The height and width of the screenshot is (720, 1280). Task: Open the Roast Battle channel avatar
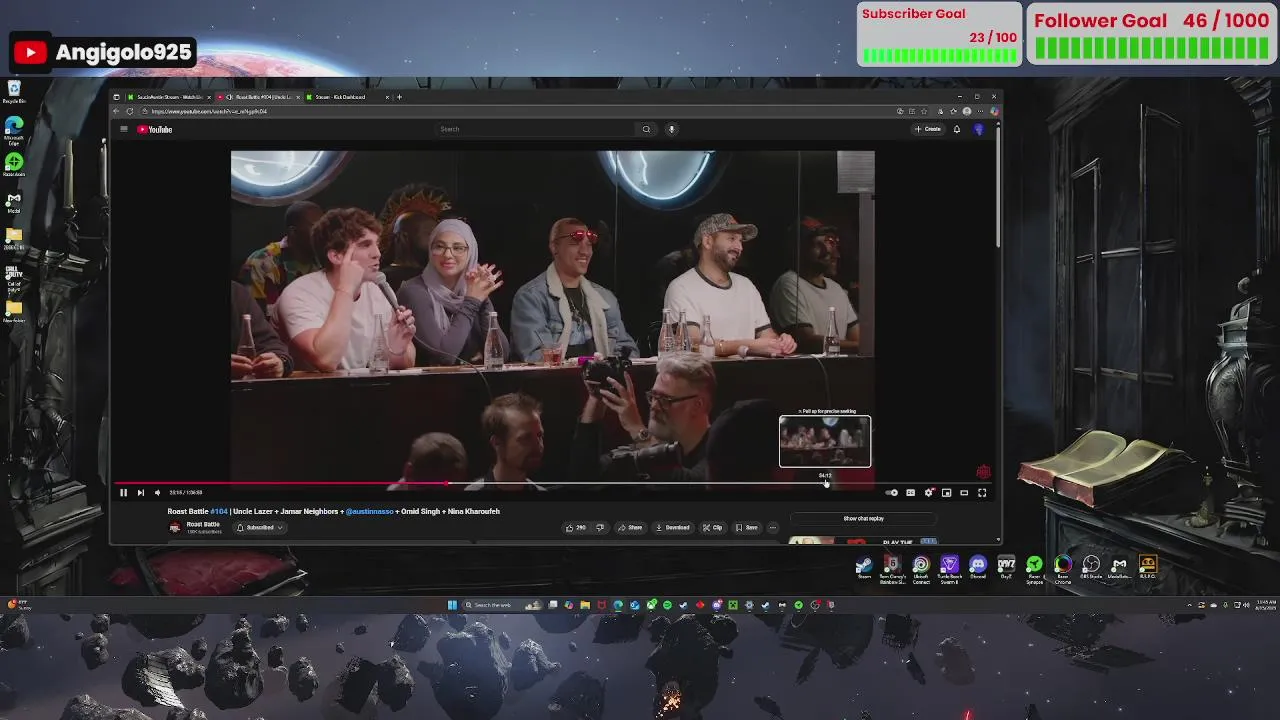(175, 527)
